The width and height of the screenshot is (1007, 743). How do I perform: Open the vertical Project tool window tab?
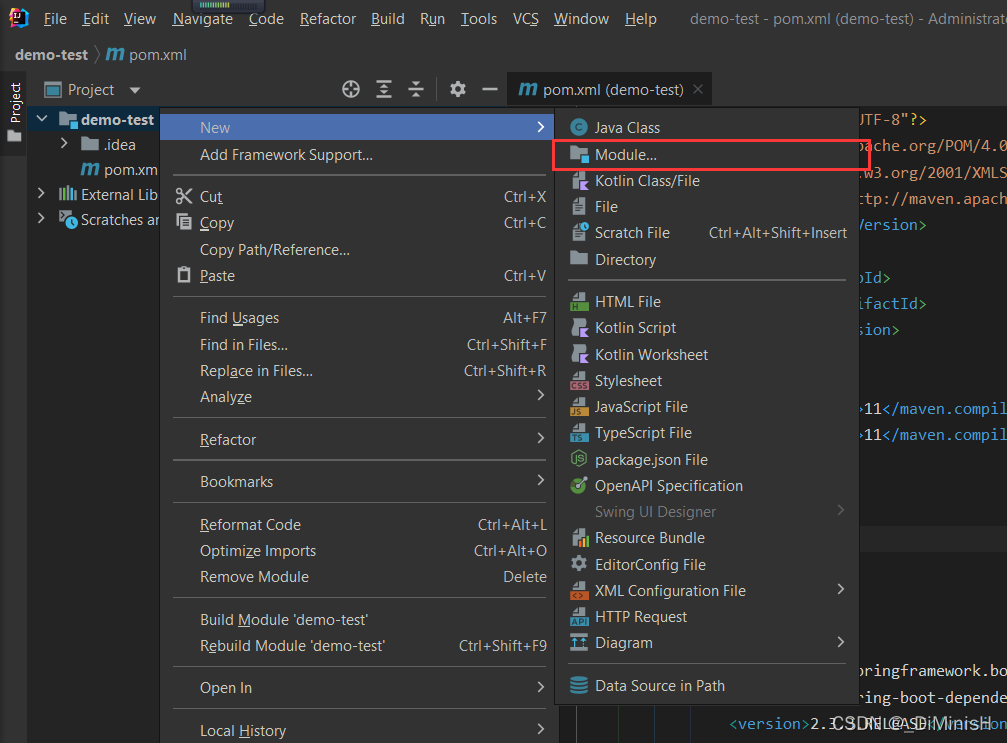14,111
